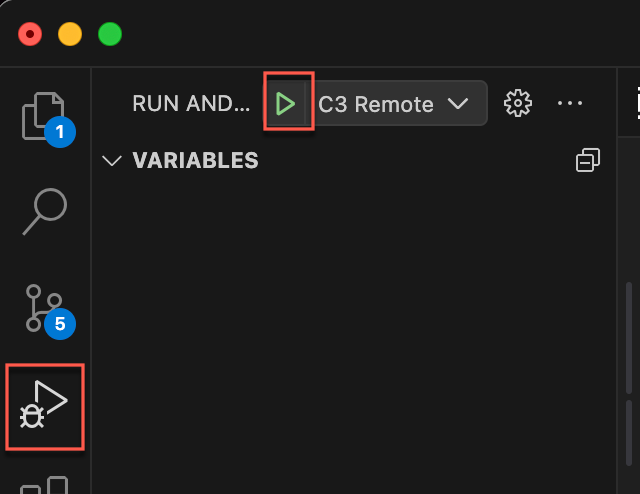The height and width of the screenshot is (494, 640).
Task: Close the window with the red button
Action: click(30, 34)
